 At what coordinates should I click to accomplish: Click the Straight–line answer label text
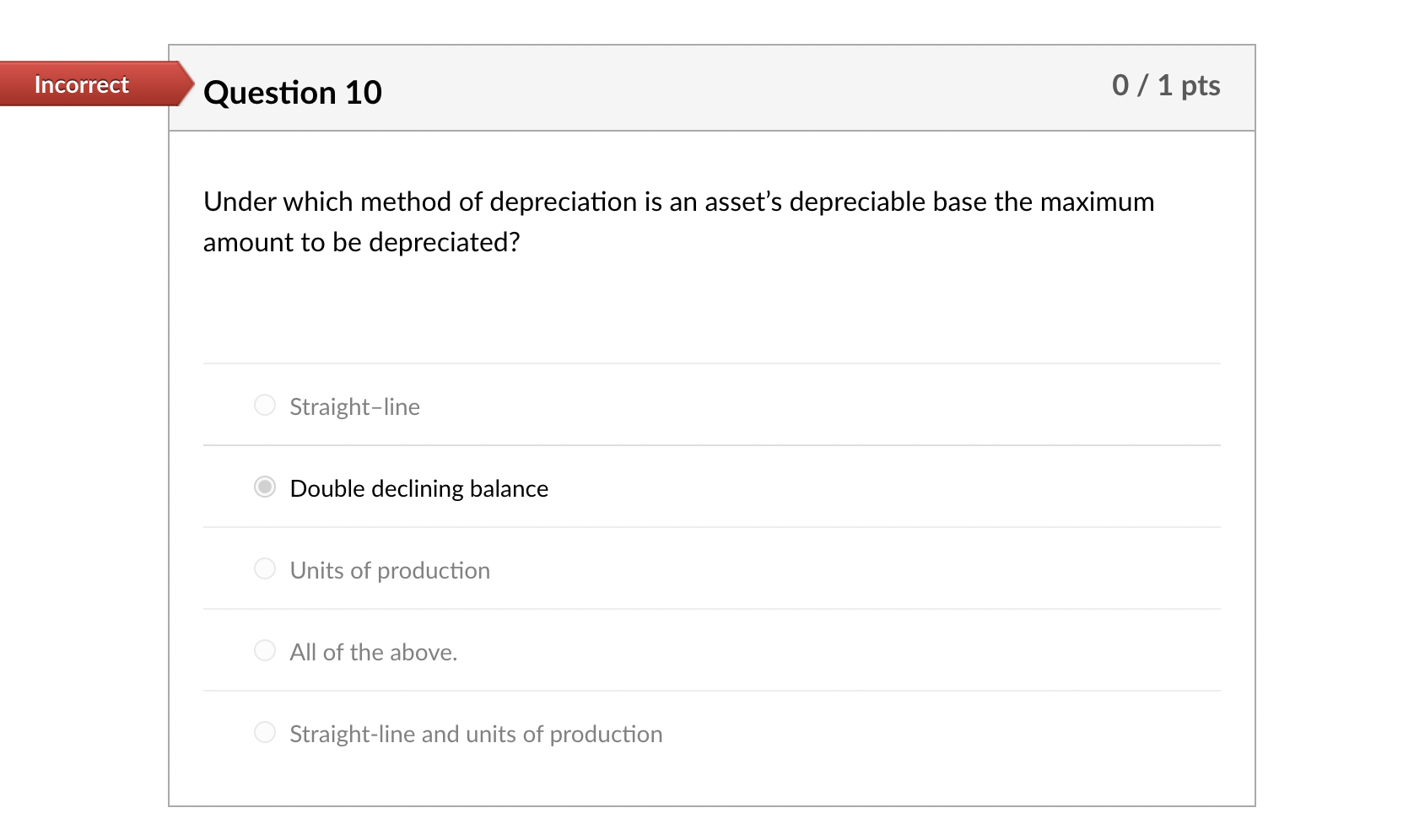point(354,407)
